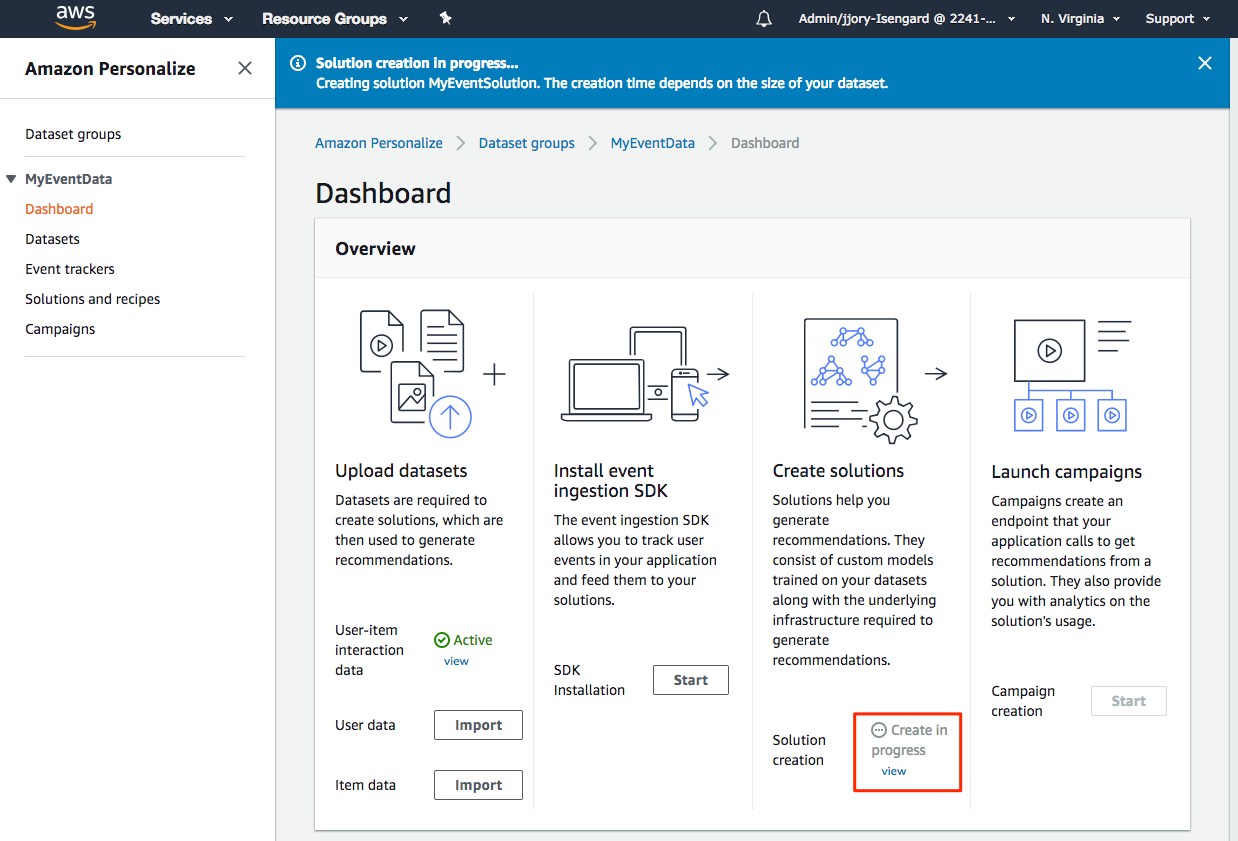
Task: Click the AWS home logo
Action: tap(75, 18)
